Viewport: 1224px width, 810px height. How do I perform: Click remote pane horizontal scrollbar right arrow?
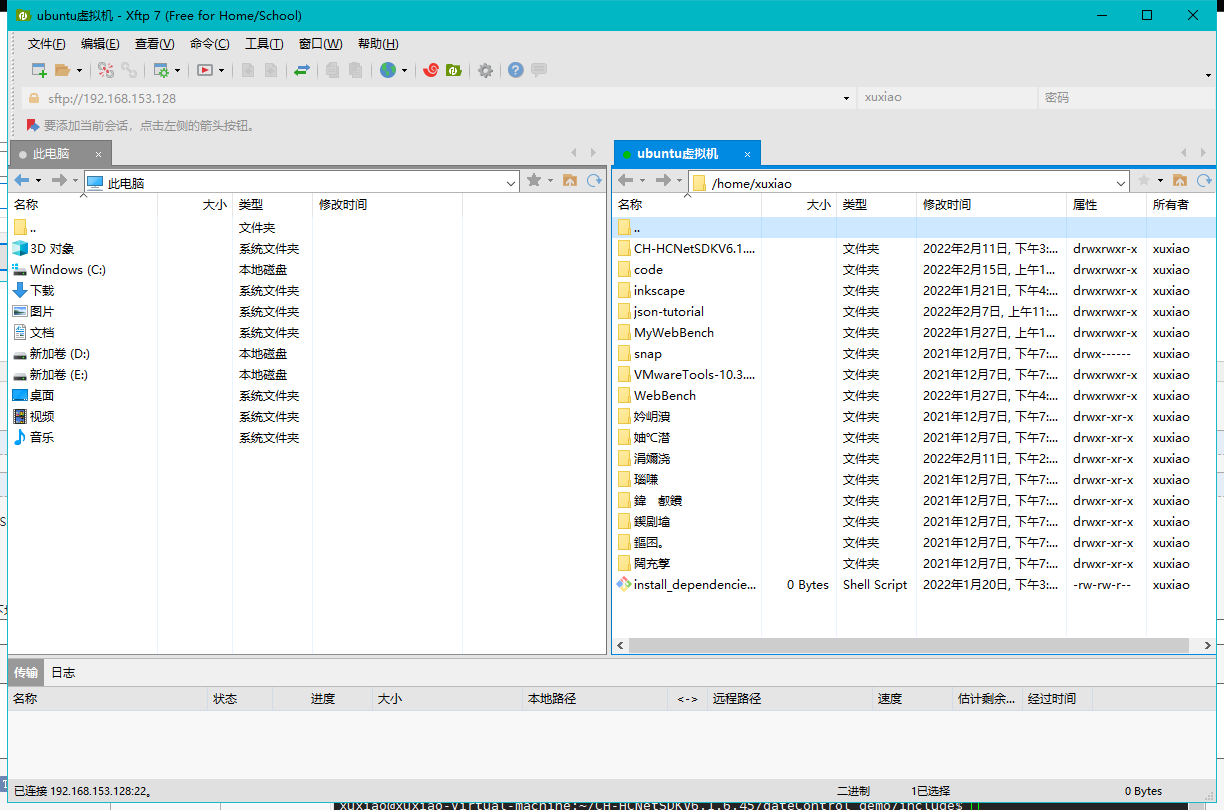pyautogui.click(x=1207, y=646)
